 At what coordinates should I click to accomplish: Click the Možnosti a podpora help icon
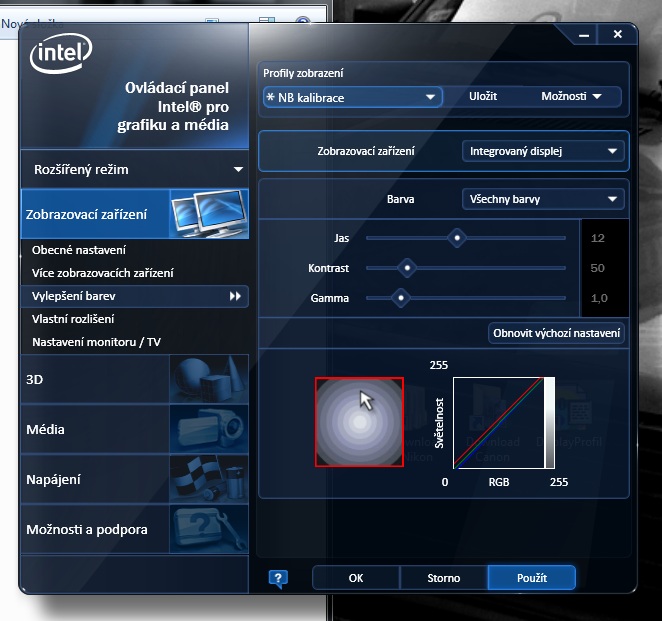208,529
